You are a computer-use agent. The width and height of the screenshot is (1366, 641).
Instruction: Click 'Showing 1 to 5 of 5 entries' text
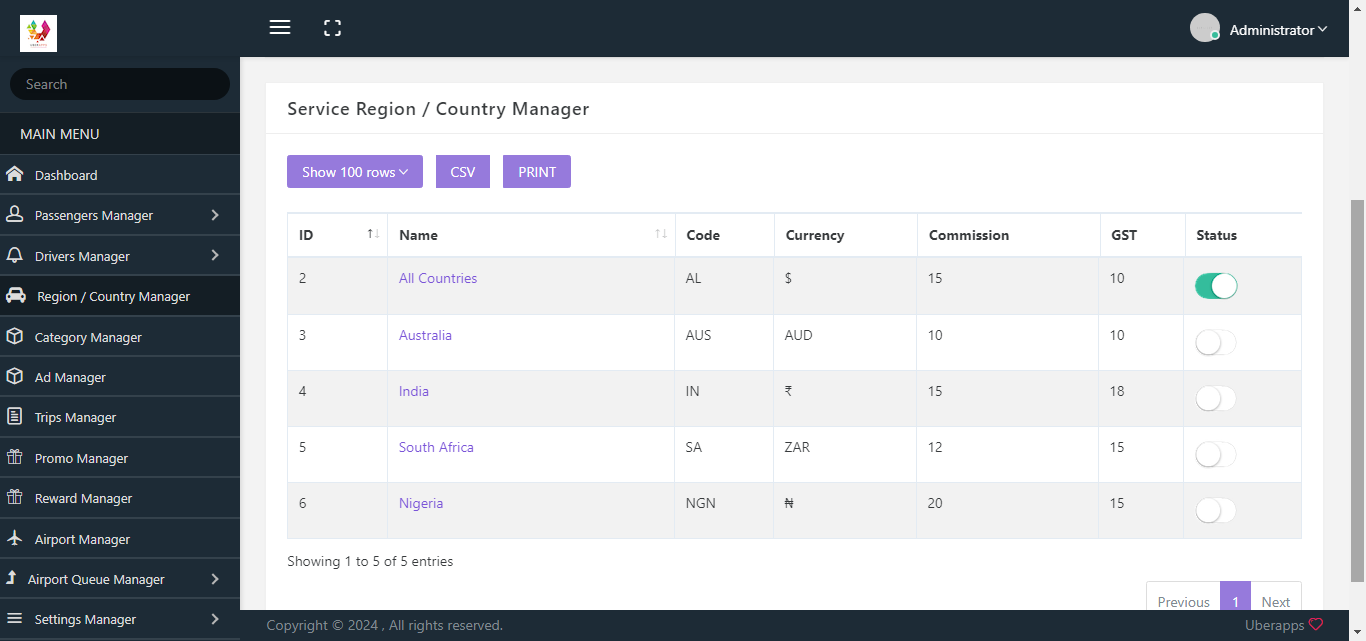(370, 561)
